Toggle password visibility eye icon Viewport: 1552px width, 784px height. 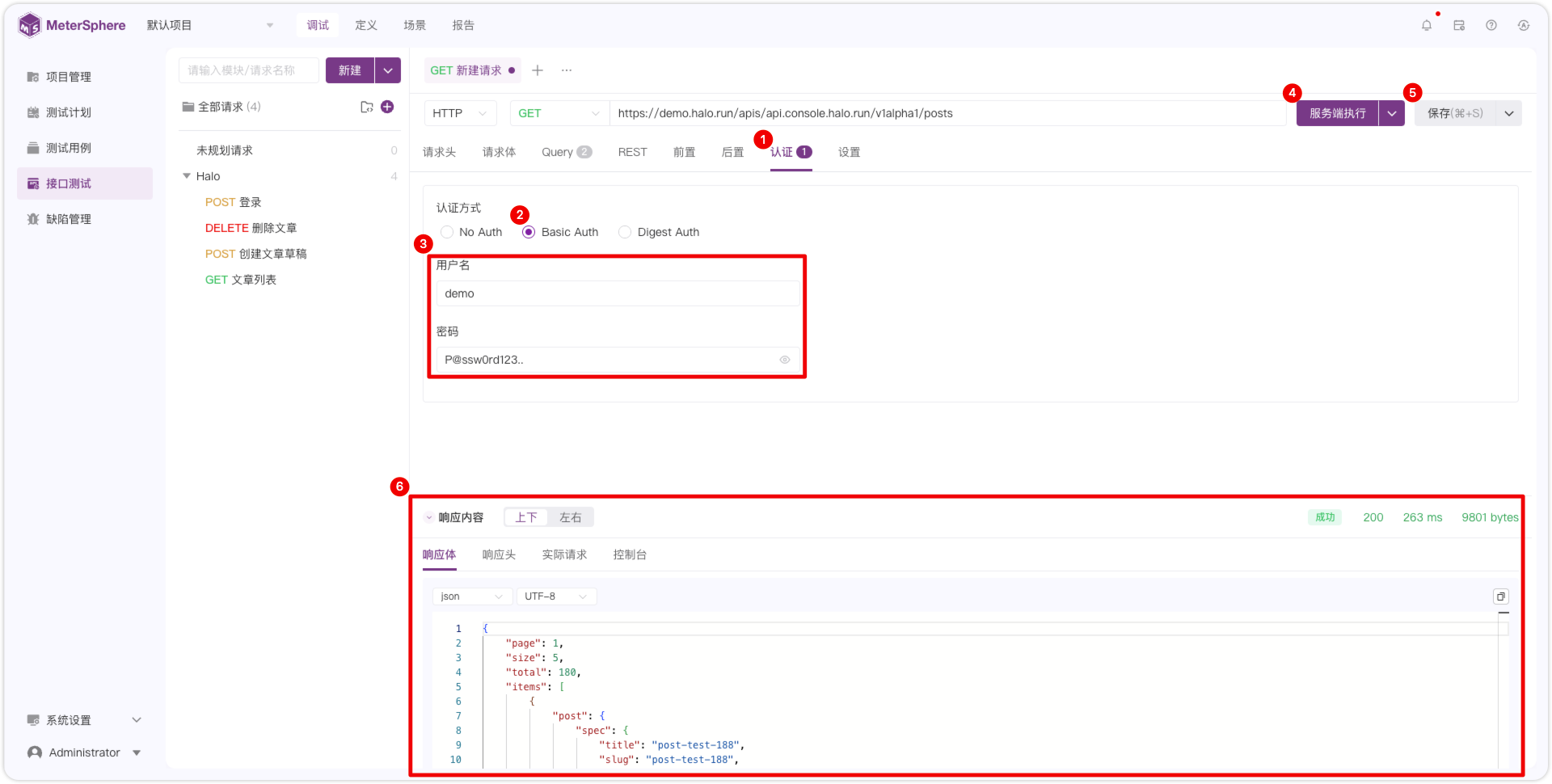tap(784, 360)
